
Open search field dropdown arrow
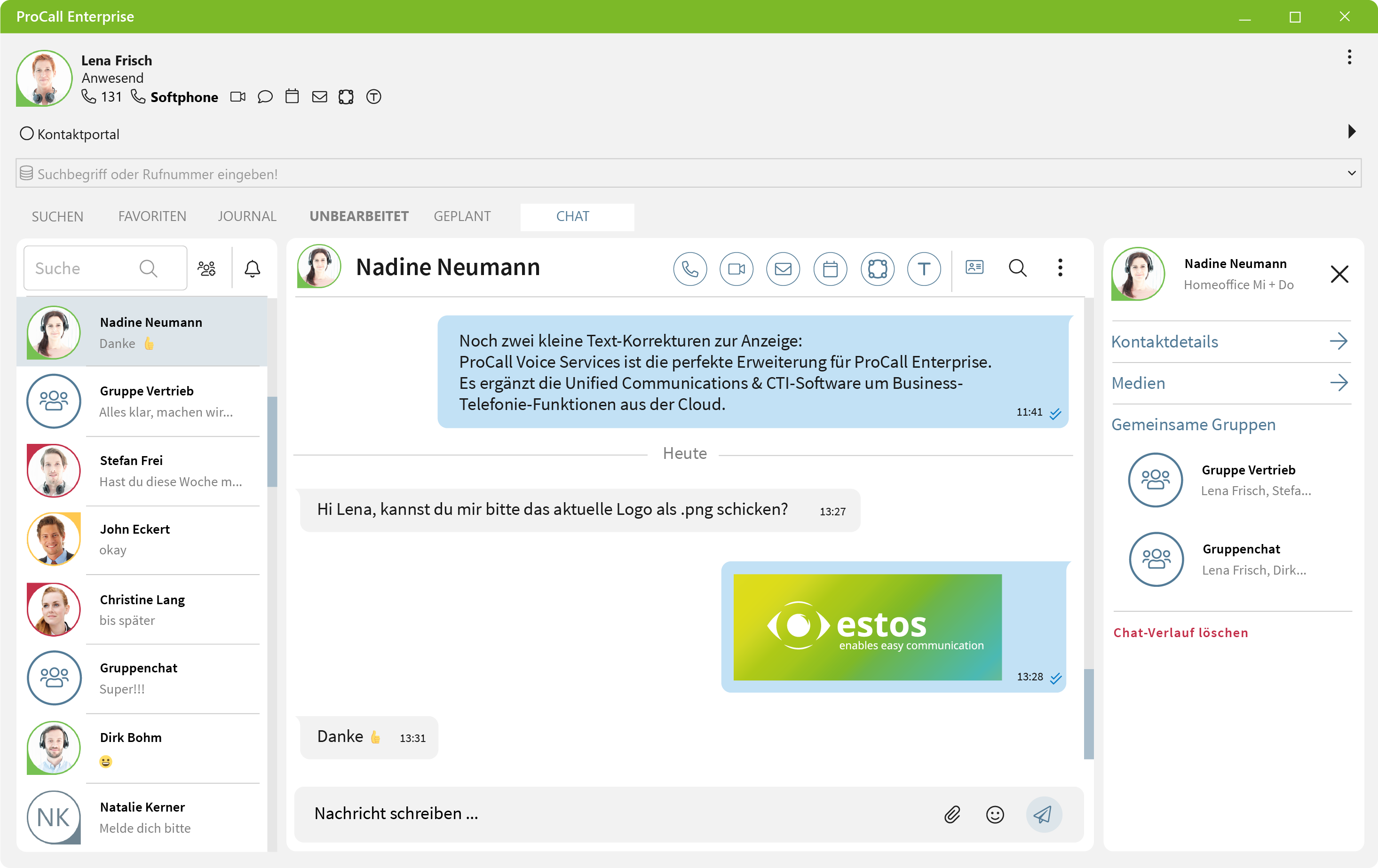coord(1352,173)
